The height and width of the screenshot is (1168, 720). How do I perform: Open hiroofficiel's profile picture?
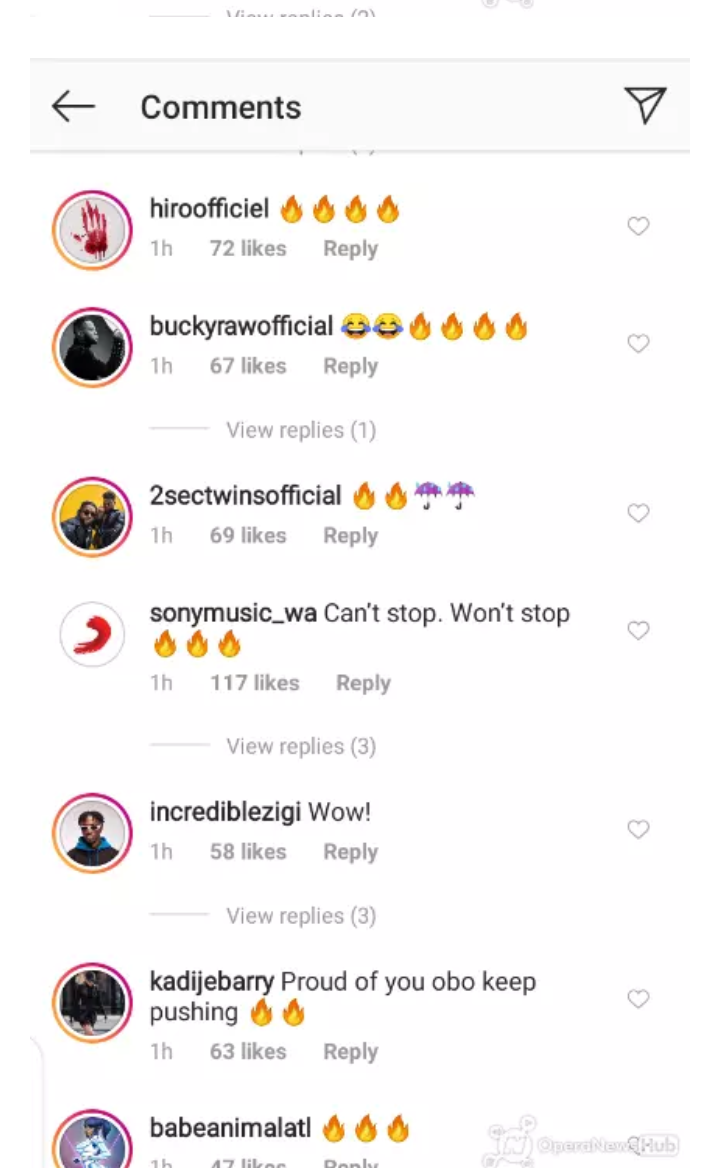click(x=92, y=230)
